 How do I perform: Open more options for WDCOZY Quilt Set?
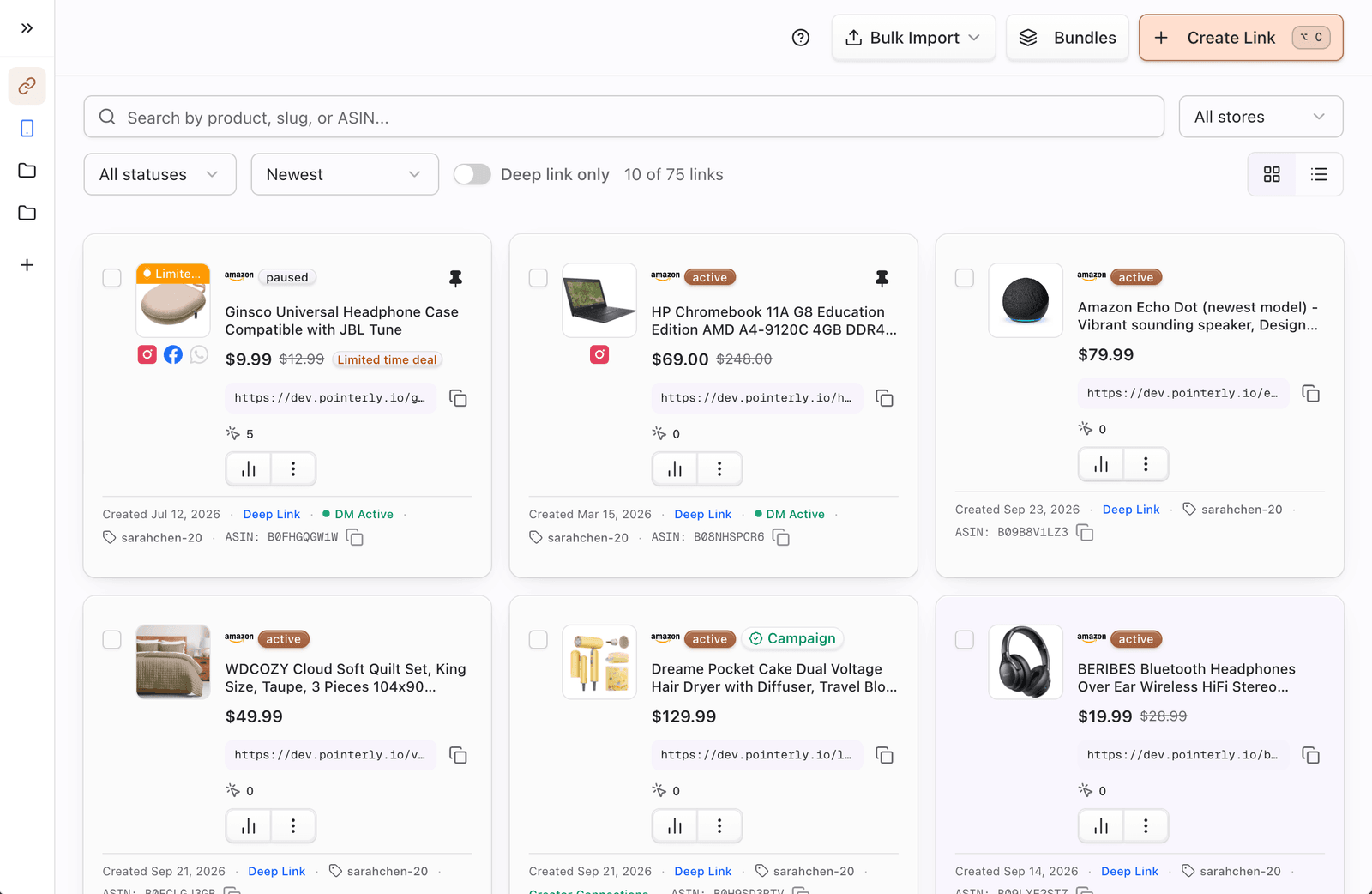(293, 825)
